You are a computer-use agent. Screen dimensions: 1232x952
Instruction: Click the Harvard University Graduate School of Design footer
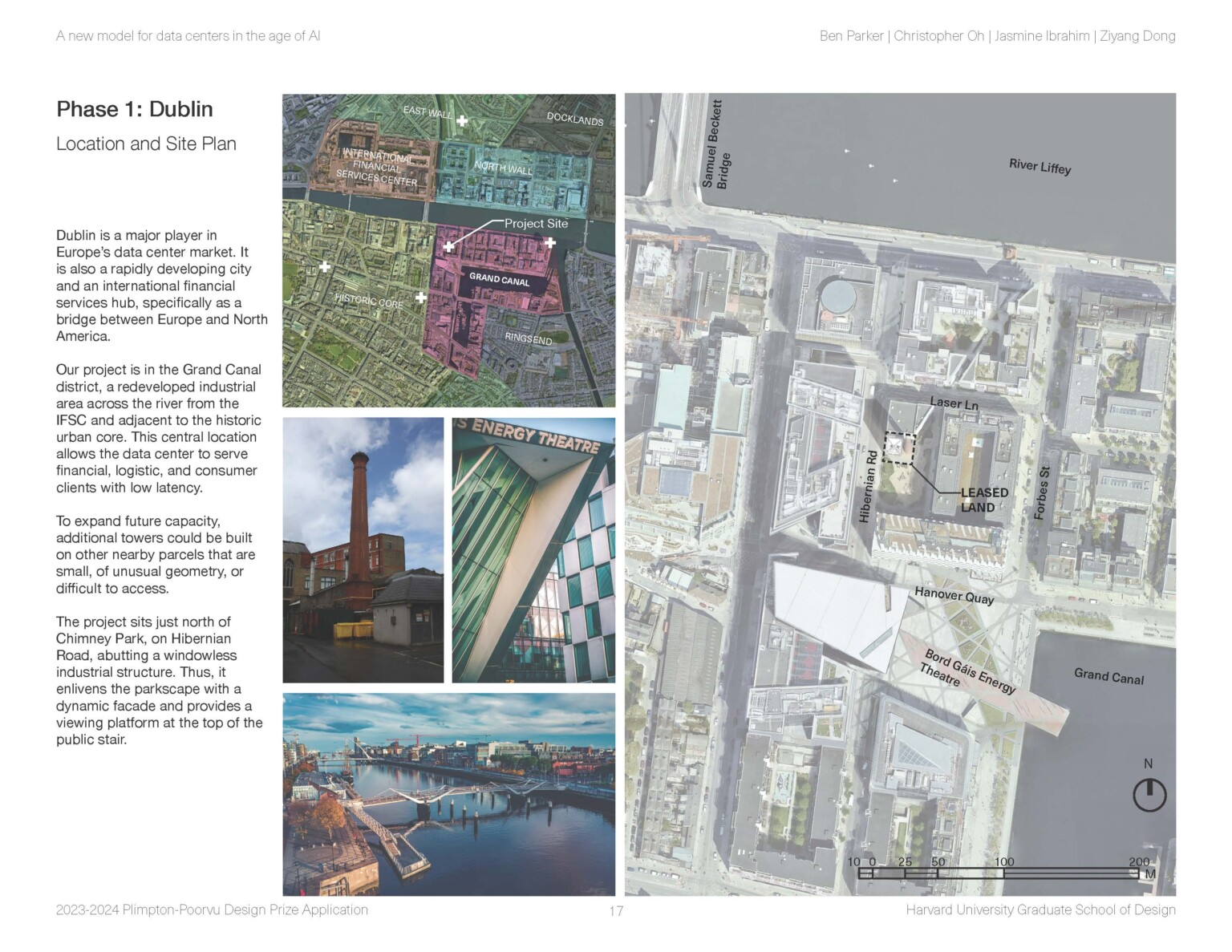[x=1040, y=909]
